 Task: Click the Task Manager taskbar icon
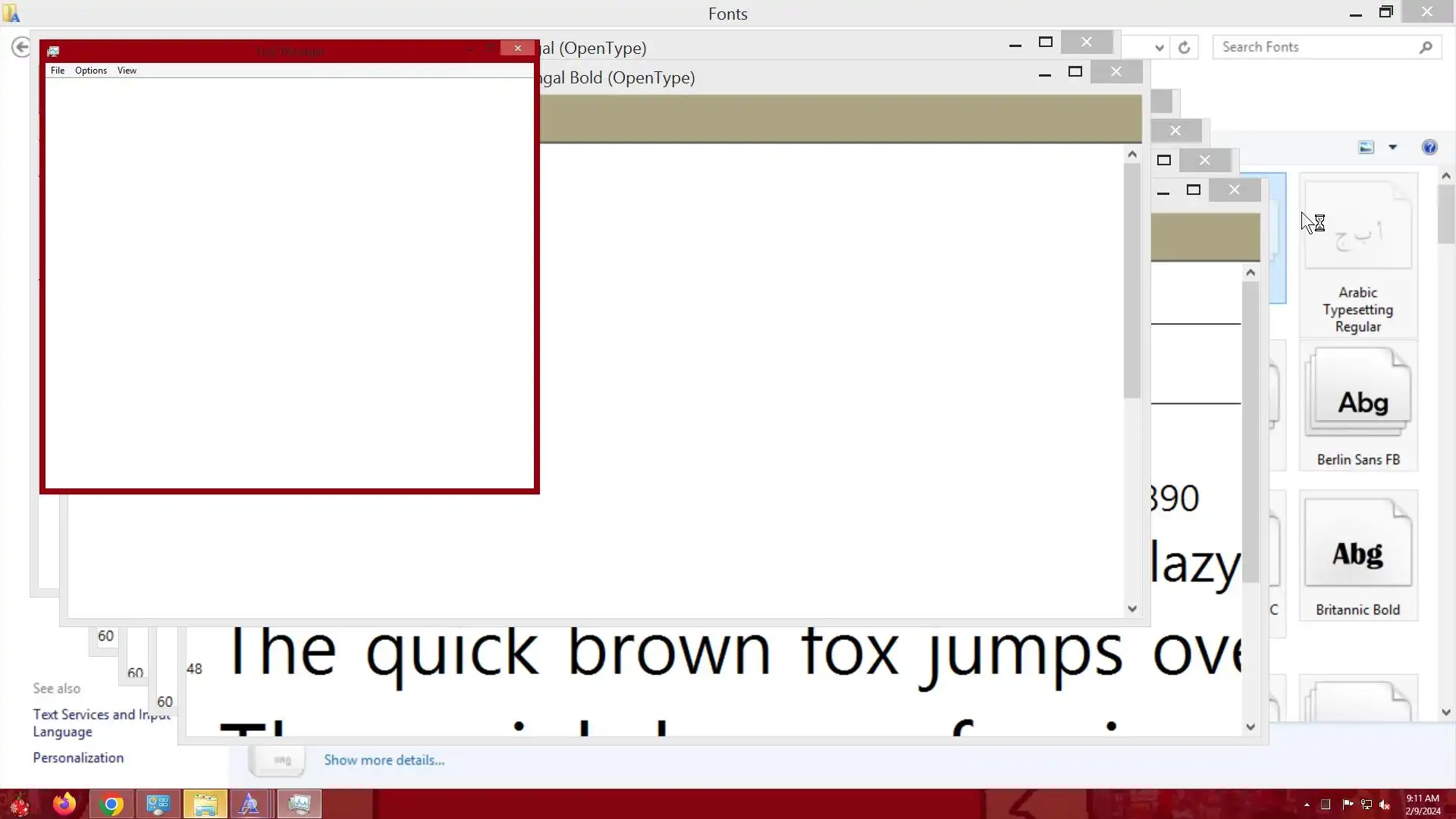[300, 804]
